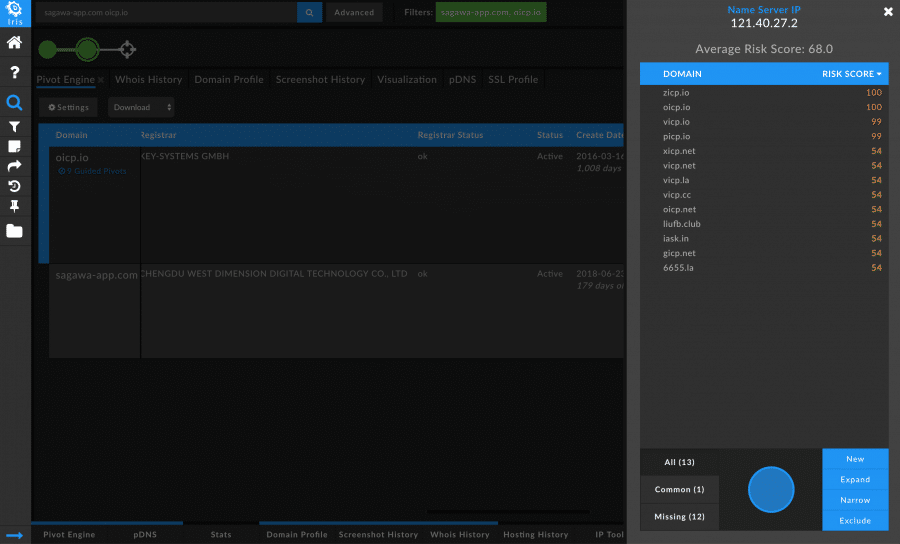Open the Screenshot History tab
Image resolution: width=900 pixels, height=544 pixels.
coord(320,79)
